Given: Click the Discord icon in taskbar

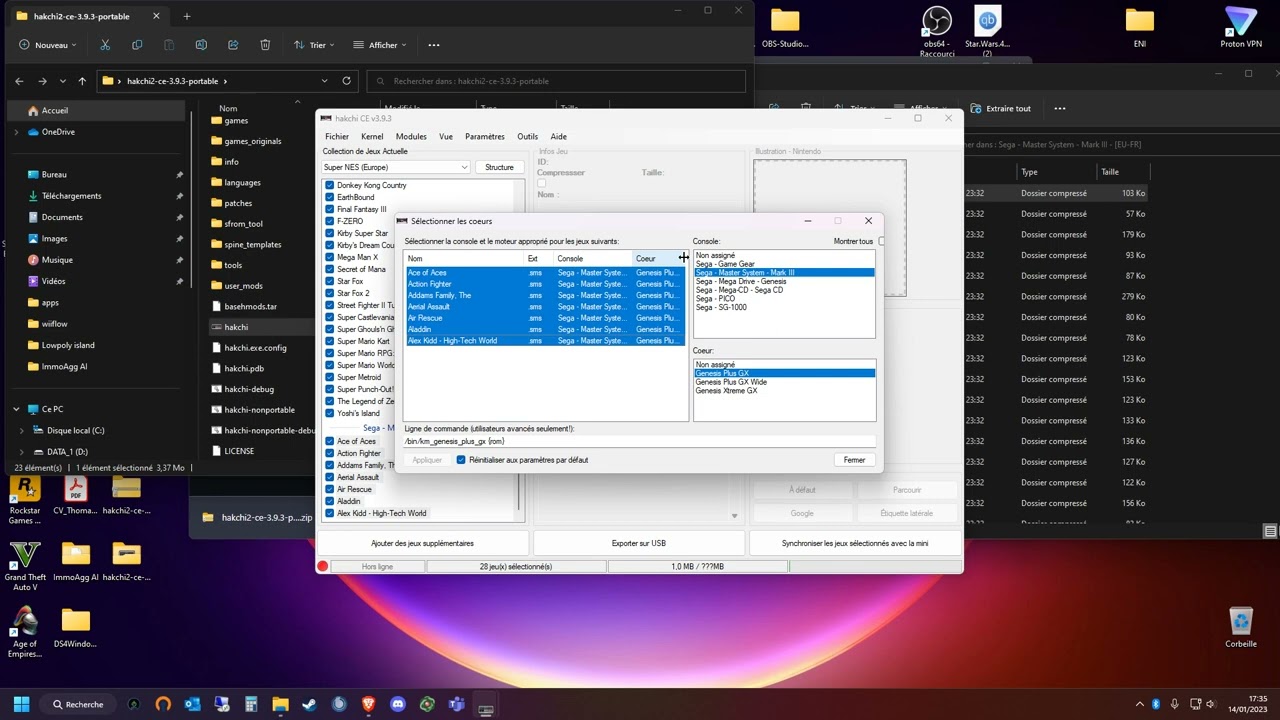Looking at the screenshot, I should [398, 704].
